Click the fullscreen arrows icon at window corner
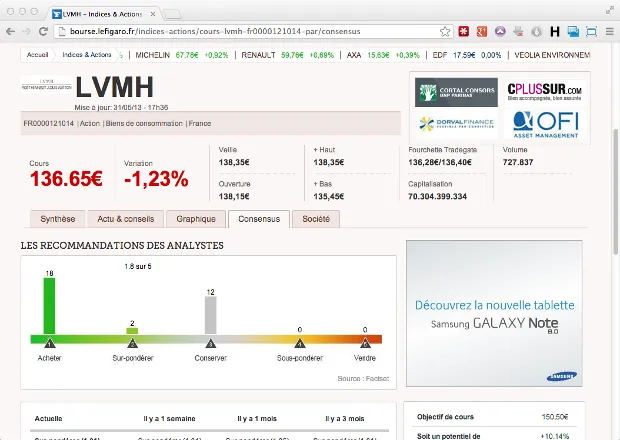Viewport: 620px width, 440px height. [x=610, y=11]
